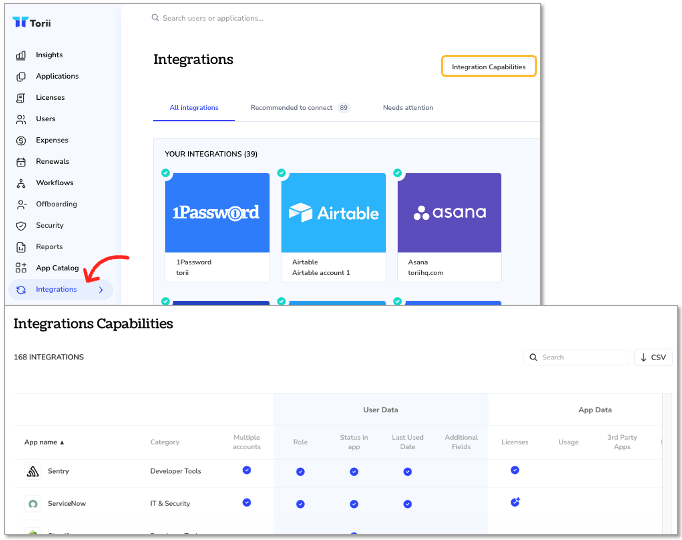Click the ServiceNow Licenses checkmark with plus
The width and height of the screenshot is (682, 540).
(x=515, y=502)
